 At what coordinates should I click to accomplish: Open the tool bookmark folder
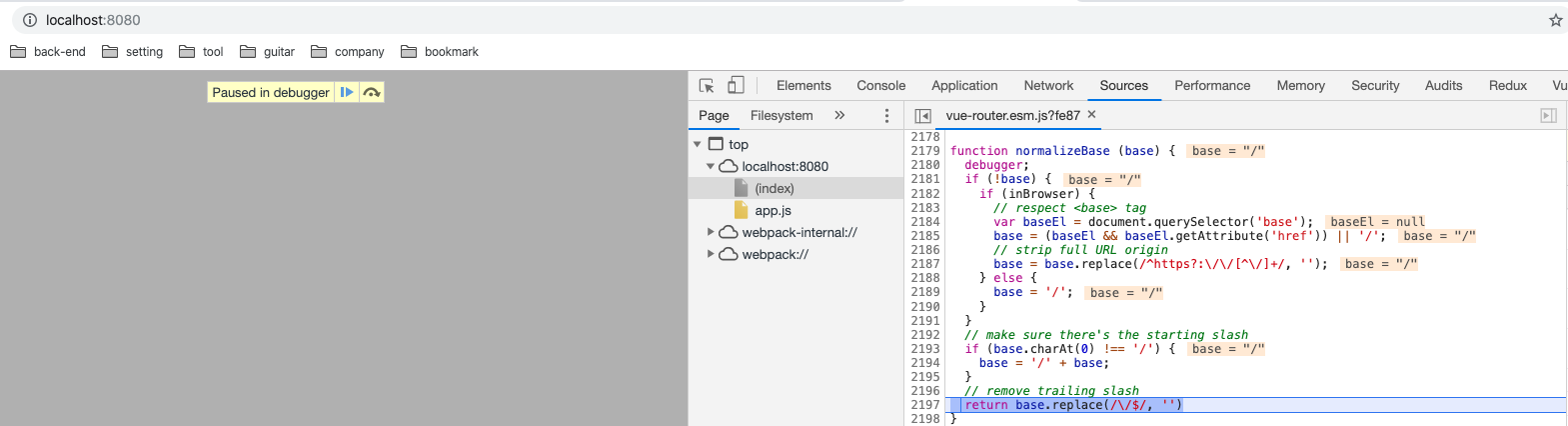(x=201, y=52)
